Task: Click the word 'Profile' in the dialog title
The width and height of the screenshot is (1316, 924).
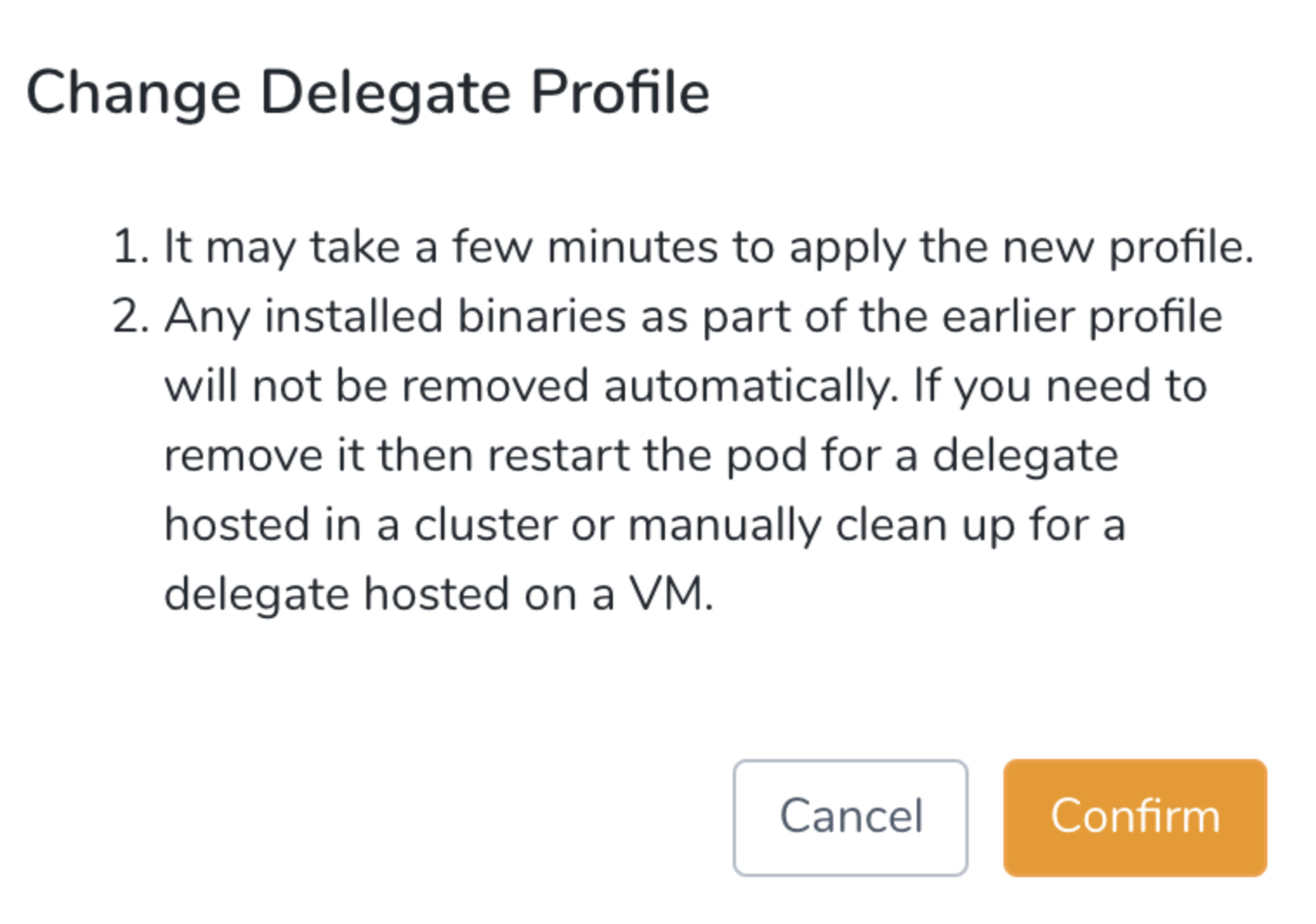Action: click(621, 91)
